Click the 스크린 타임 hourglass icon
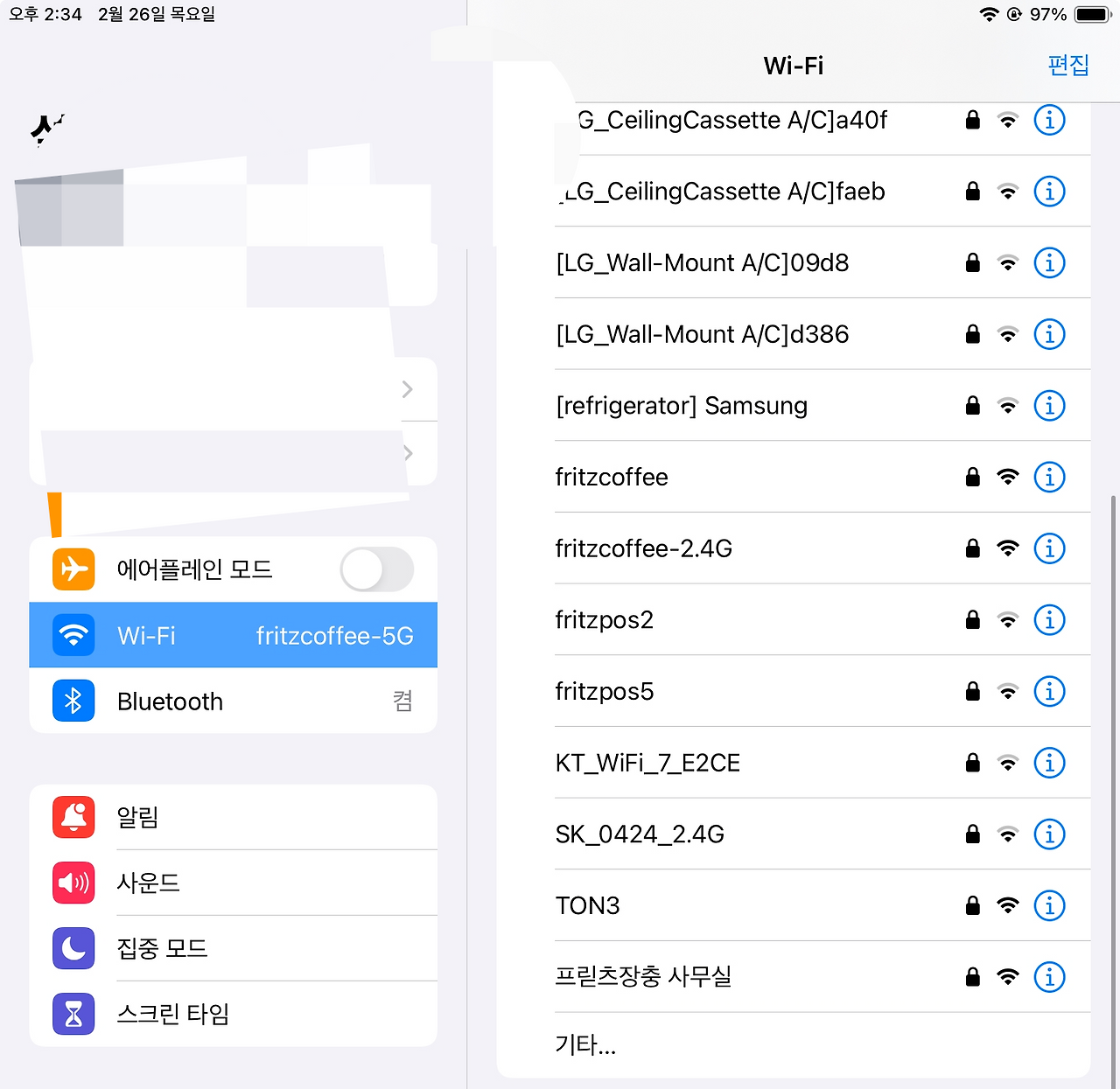 click(x=73, y=1014)
